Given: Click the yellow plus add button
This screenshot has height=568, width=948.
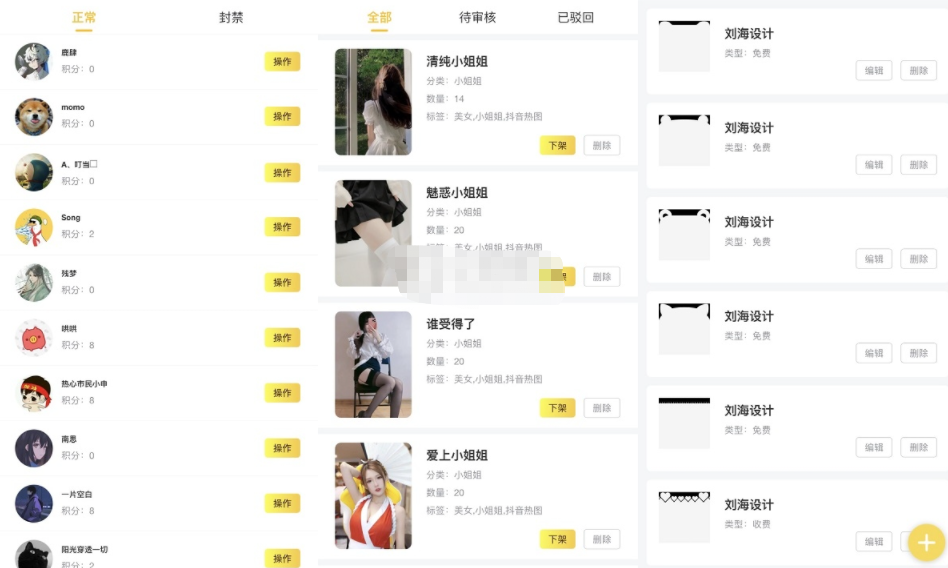Looking at the screenshot, I should click(x=926, y=542).
